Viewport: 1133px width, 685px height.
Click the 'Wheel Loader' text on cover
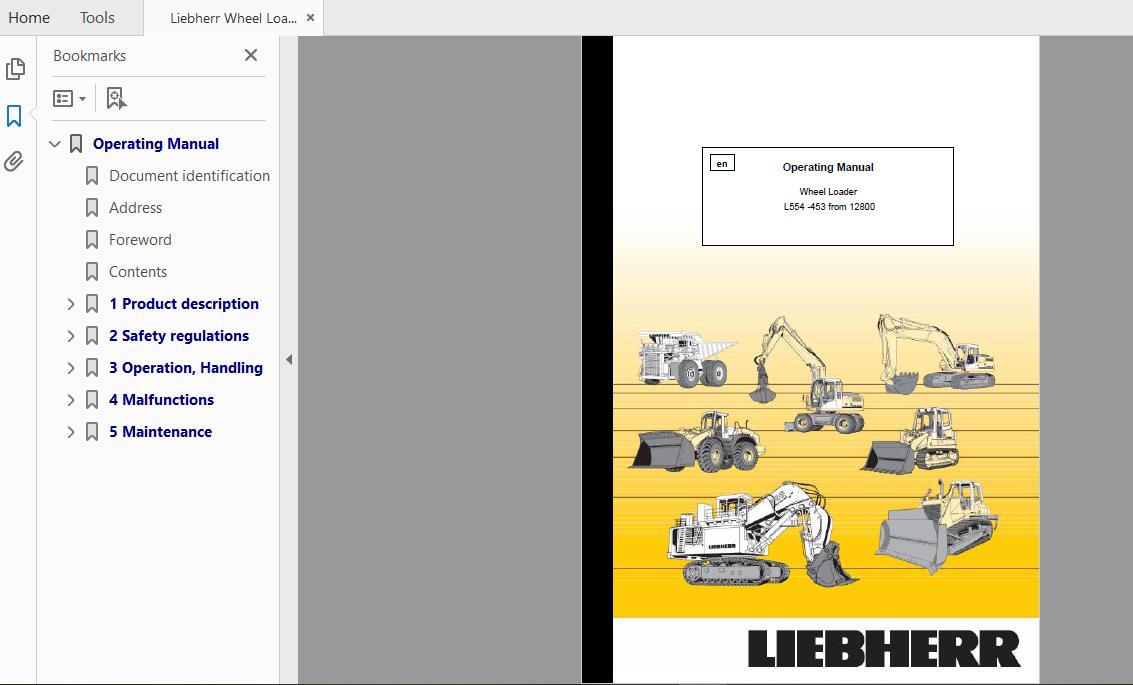828,191
